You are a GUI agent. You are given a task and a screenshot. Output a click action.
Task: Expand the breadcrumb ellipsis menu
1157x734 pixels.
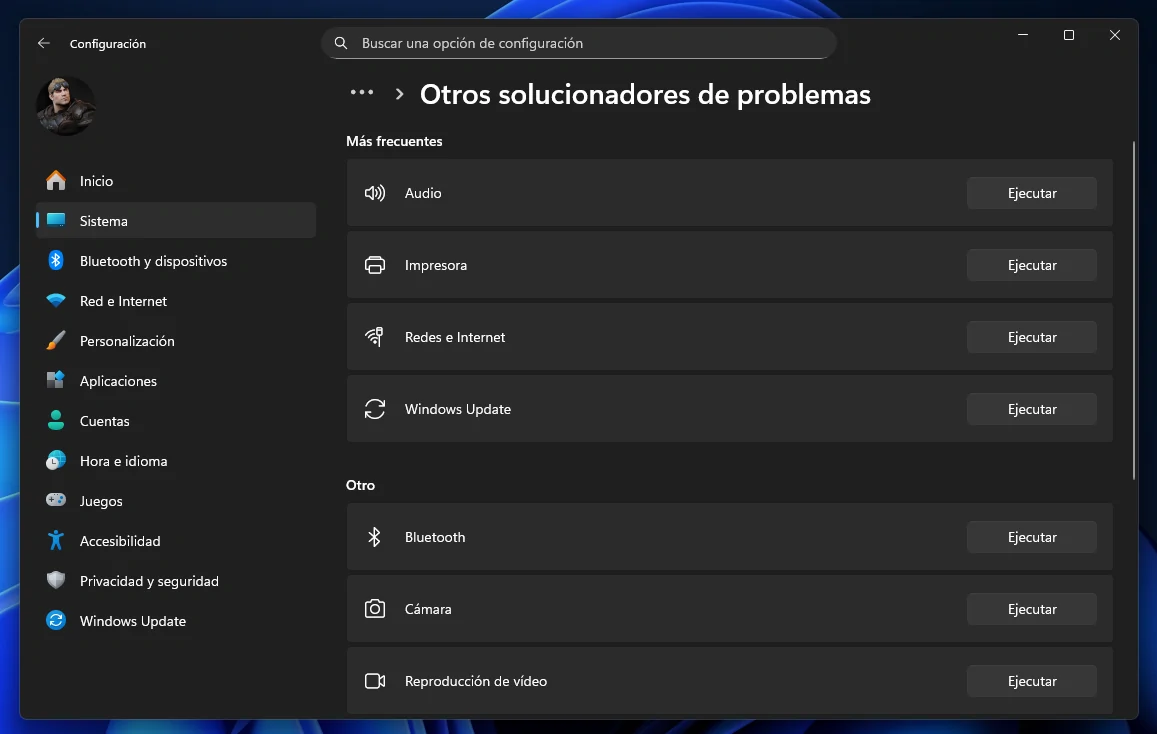tap(362, 92)
